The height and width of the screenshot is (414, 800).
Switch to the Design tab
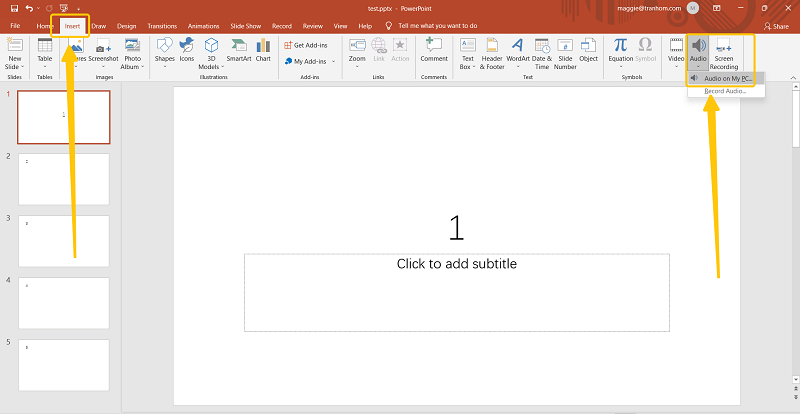click(x=127, y=25)
